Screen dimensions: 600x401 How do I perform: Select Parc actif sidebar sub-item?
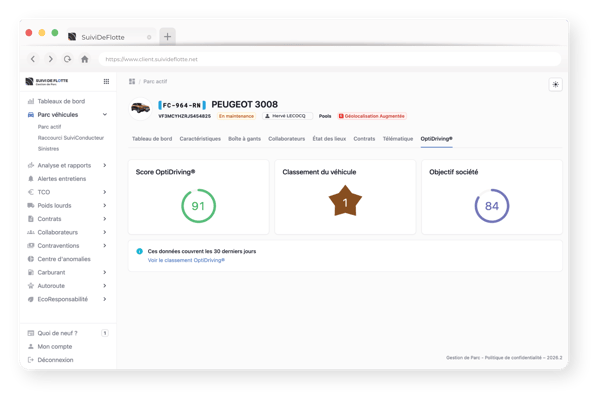pyautogui.click(x=49, y=127)
